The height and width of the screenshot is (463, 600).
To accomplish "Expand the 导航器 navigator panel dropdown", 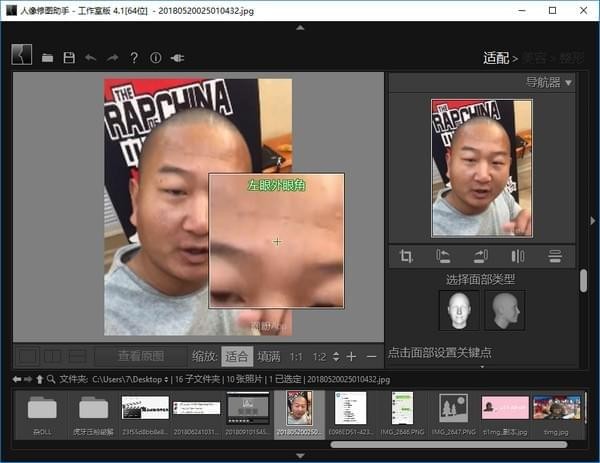I will (568, 82).
